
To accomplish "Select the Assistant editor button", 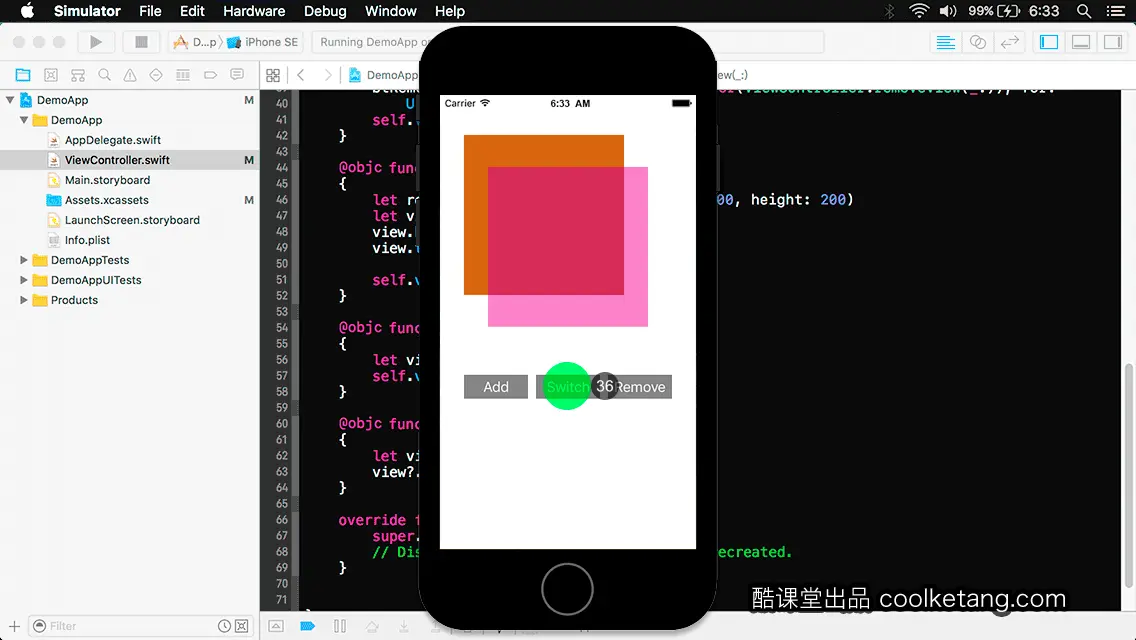I will (x=977, y=42).
